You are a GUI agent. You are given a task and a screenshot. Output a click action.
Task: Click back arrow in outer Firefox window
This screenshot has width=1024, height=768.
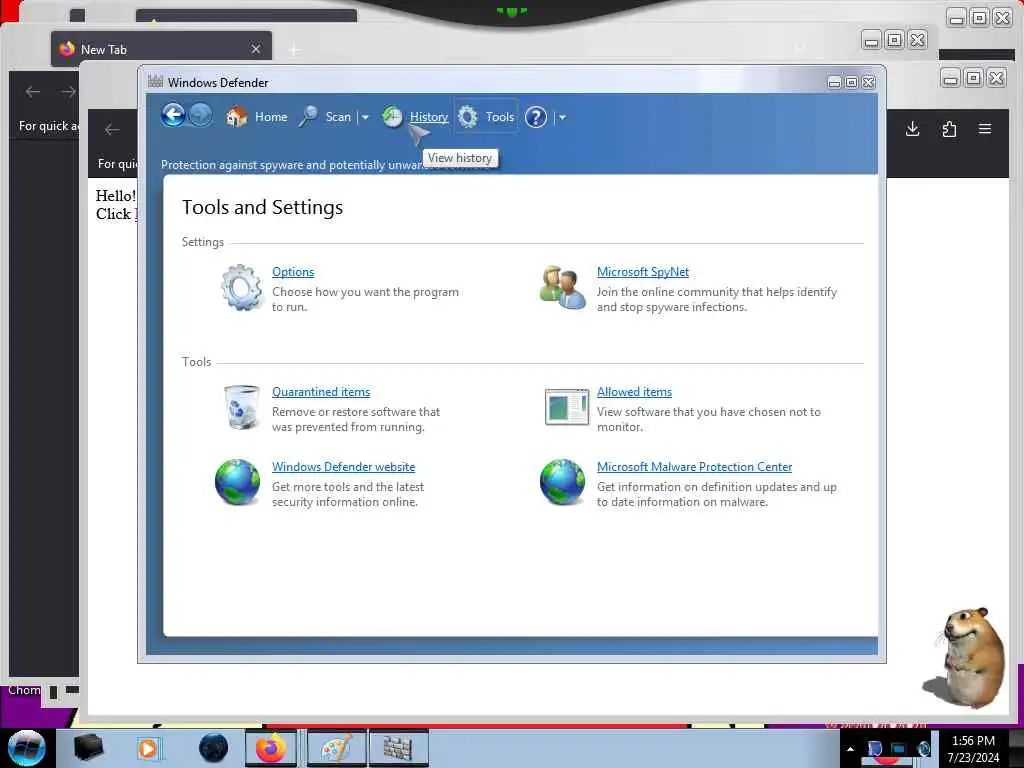click(33, 91)
